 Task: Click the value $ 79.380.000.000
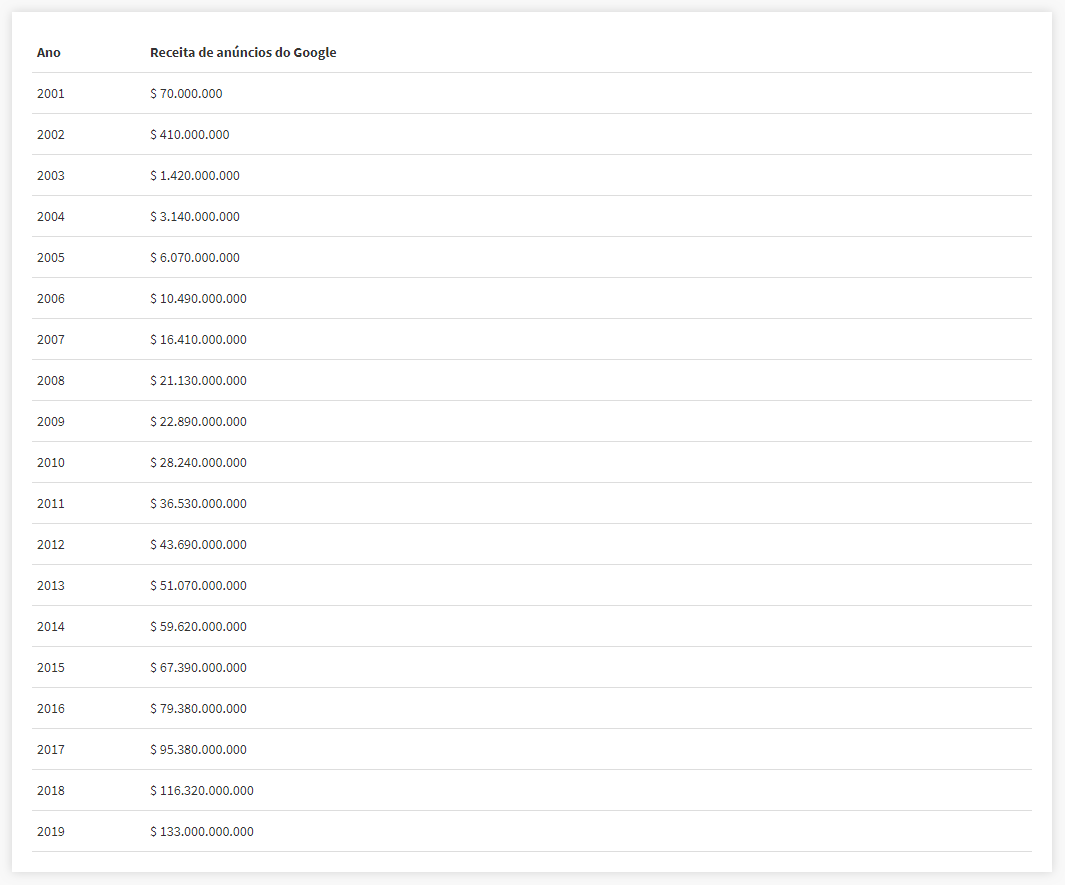198,708
